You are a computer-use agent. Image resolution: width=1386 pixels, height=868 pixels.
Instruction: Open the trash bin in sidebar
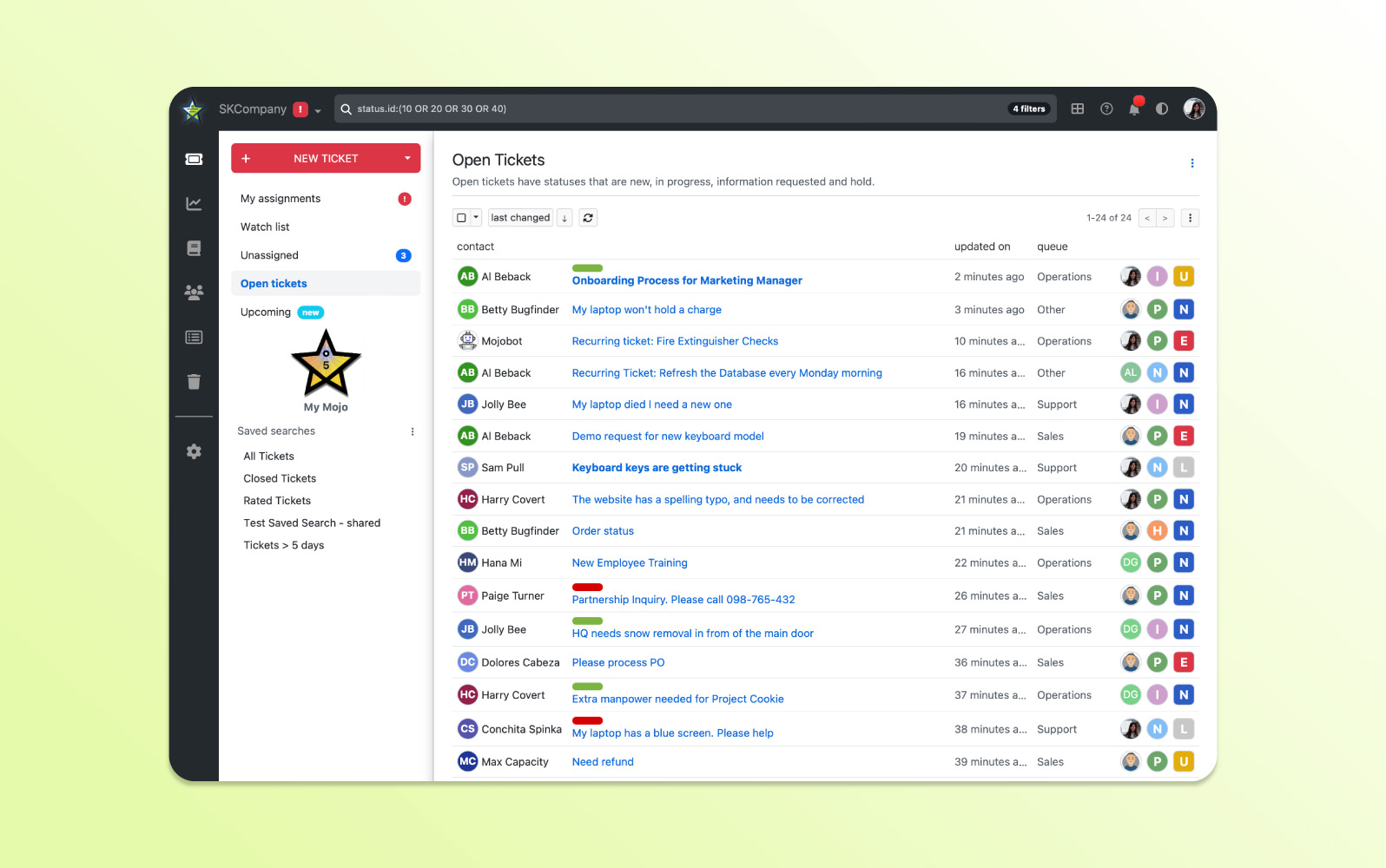coord(194,382)
